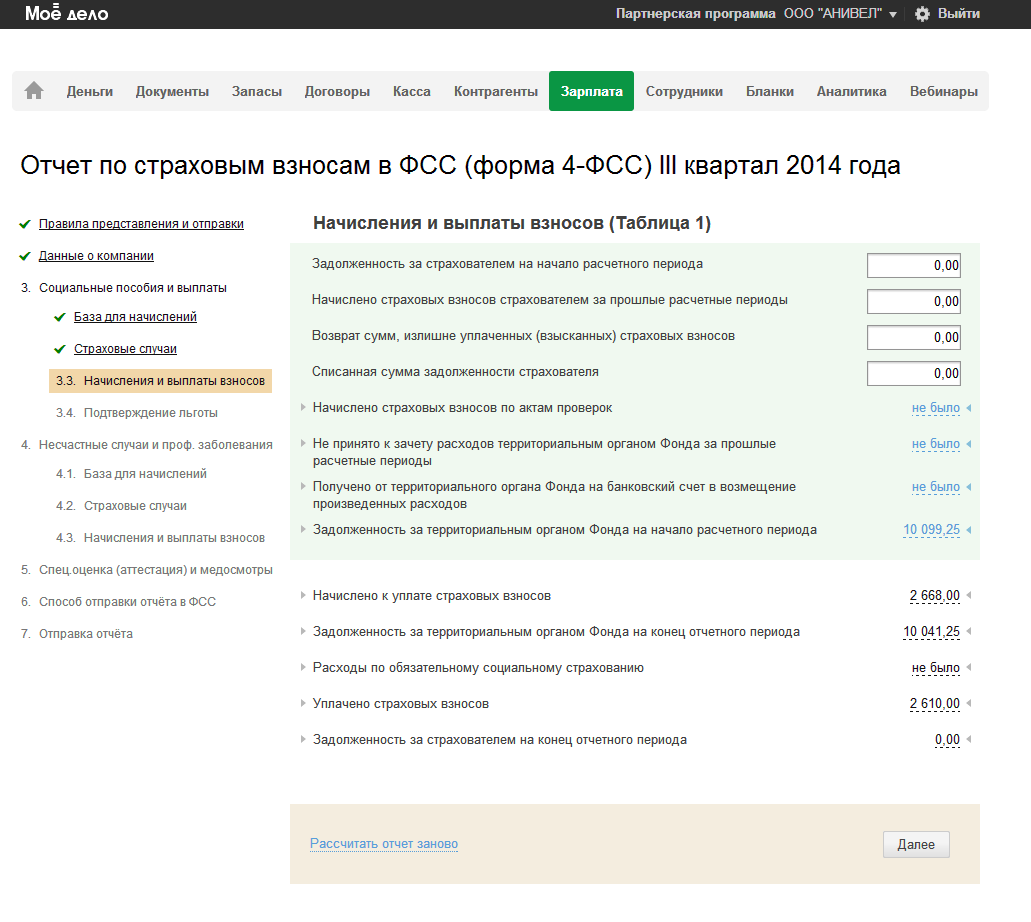This screenshot has height=922, width=1031.
Task: Open the Сотрудники tab
Action: [x=684, y=91]
